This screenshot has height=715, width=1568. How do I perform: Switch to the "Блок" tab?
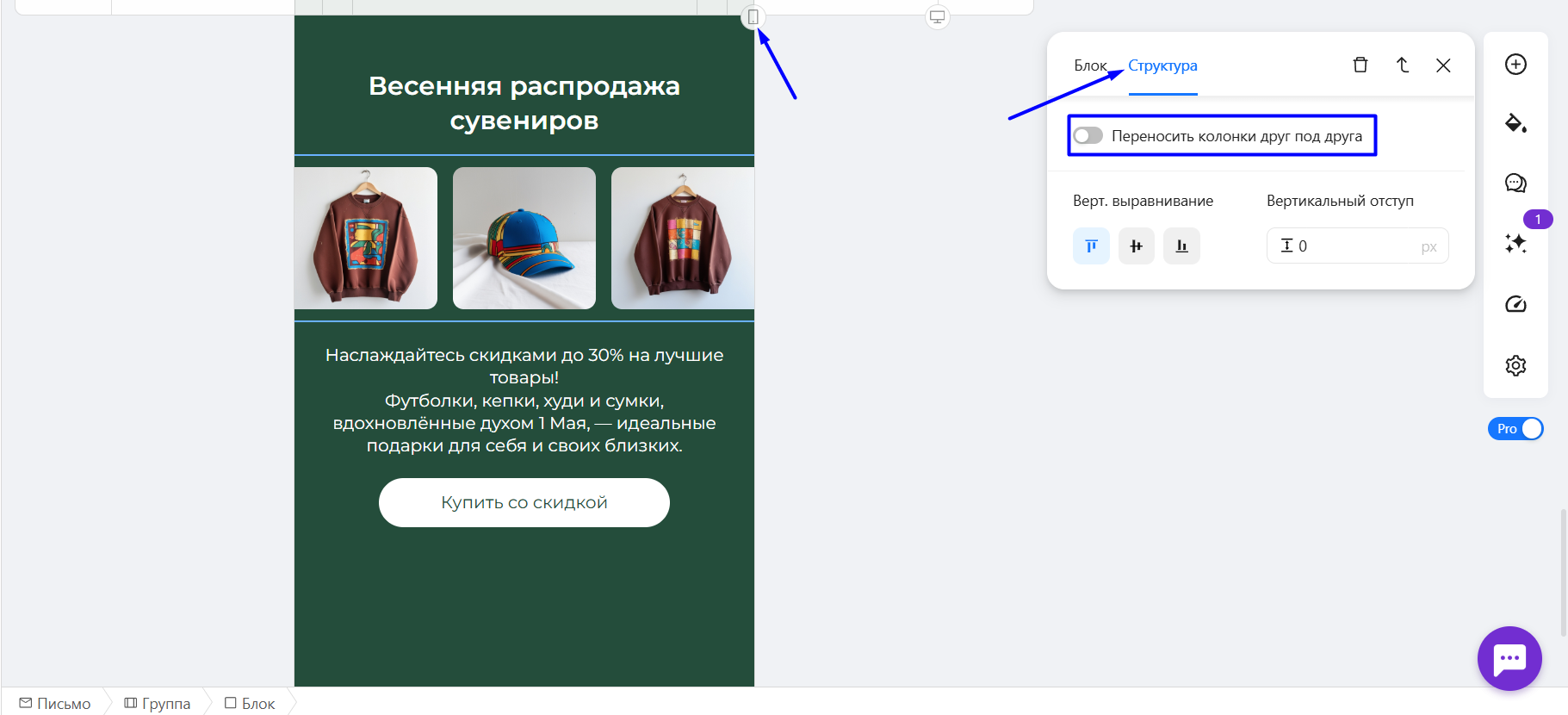1089,65
